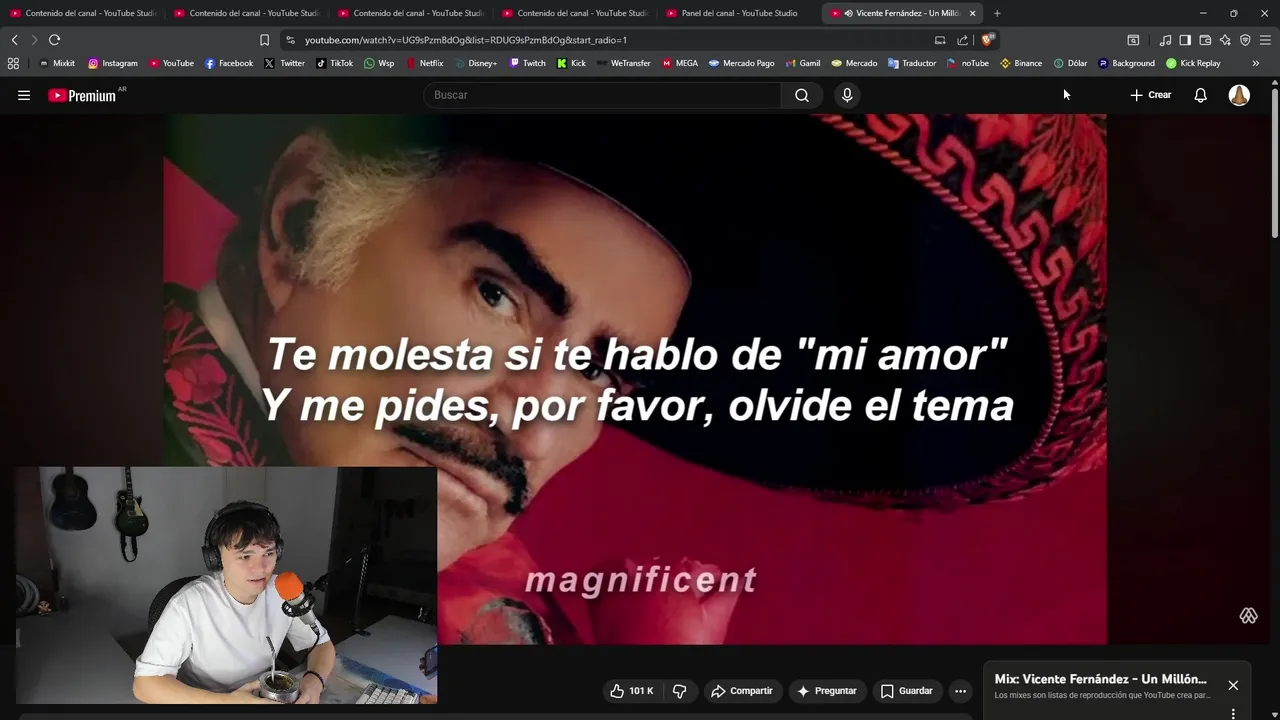1280x720 pixels.
Task: Click the search magnifier button
Action: 802,95
